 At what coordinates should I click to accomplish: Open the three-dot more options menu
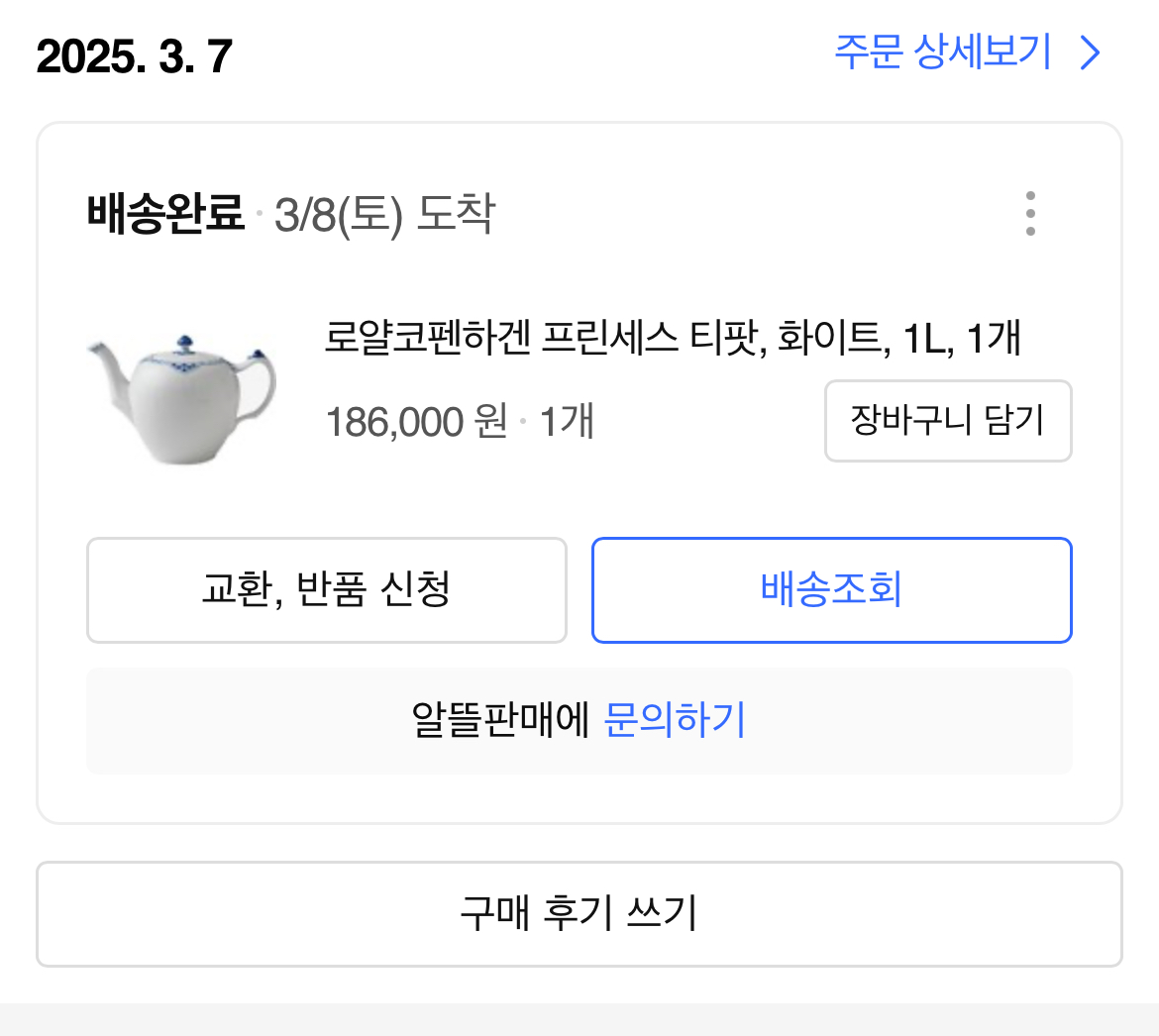click(1030, 214)
